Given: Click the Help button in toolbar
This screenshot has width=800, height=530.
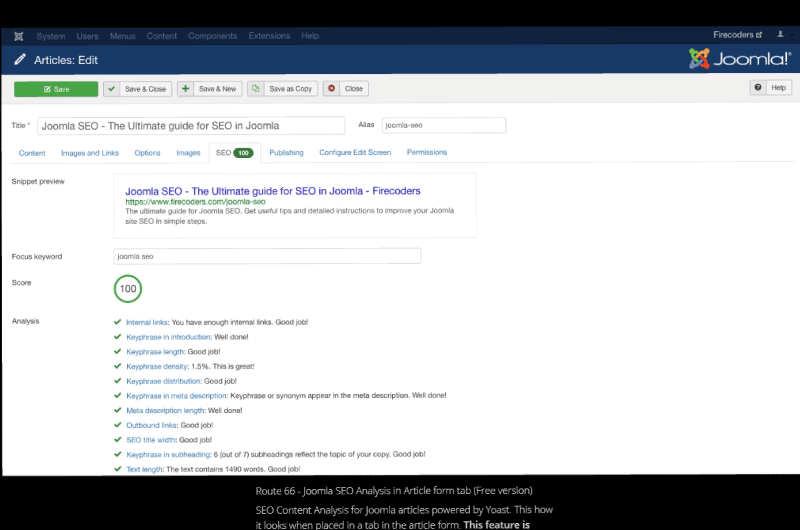Looking at the screenshot, I should [x=770, y=87].
